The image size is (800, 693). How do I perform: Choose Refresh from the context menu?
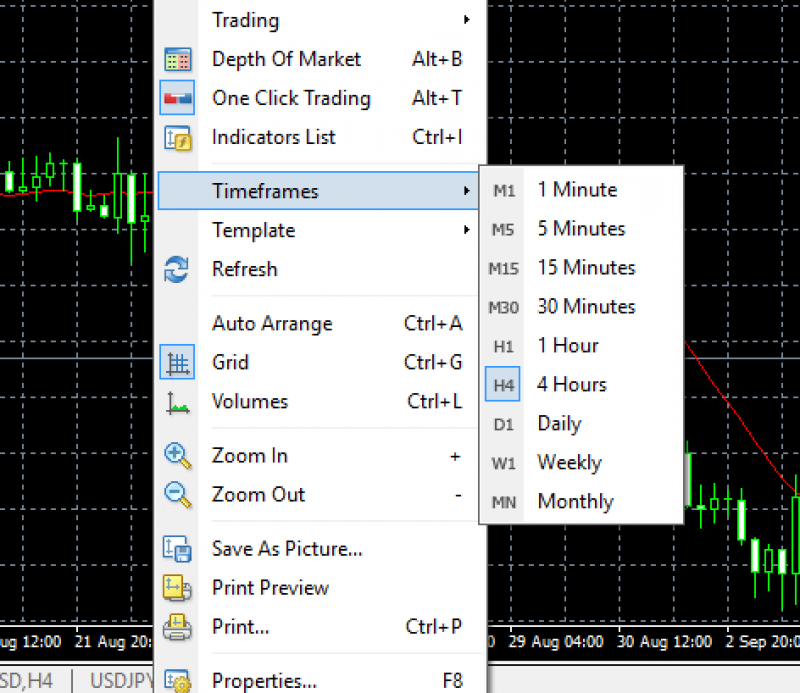click(320, 269)
